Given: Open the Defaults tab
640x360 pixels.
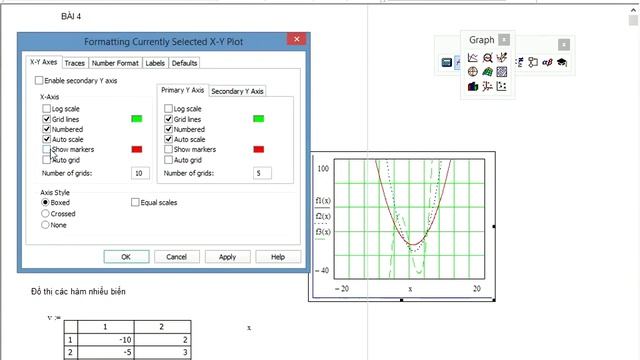Looking at the screenshot, I should pyautogui.click(x=184, y=63).
